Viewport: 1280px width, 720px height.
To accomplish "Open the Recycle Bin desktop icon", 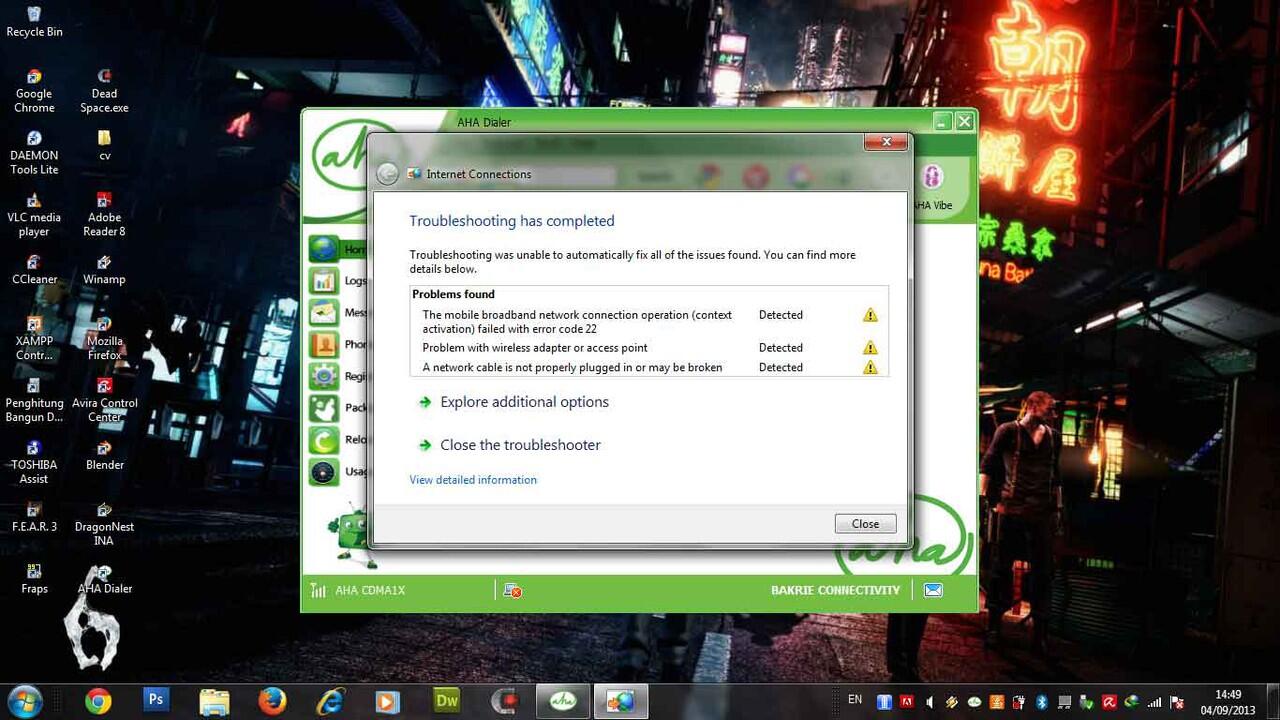I will pos(34,21).
